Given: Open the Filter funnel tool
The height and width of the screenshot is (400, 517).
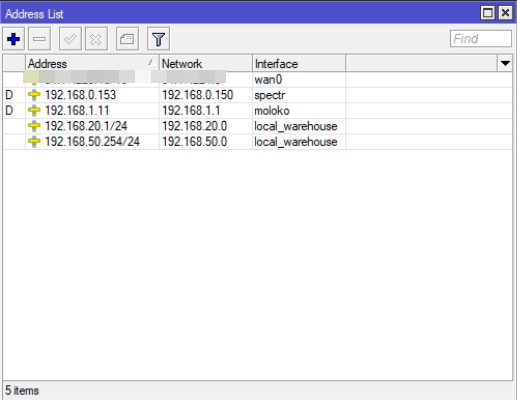Looking at the screenshot, I should tap(158, 39).
